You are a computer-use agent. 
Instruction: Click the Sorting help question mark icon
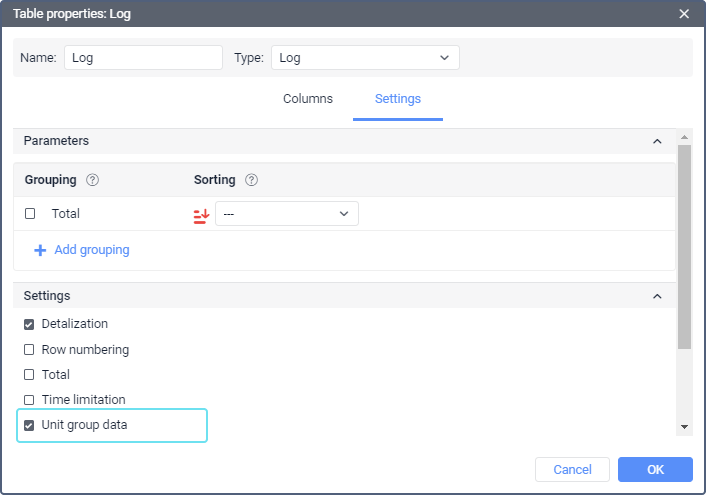pyautogui.click(x=251, y=180)
